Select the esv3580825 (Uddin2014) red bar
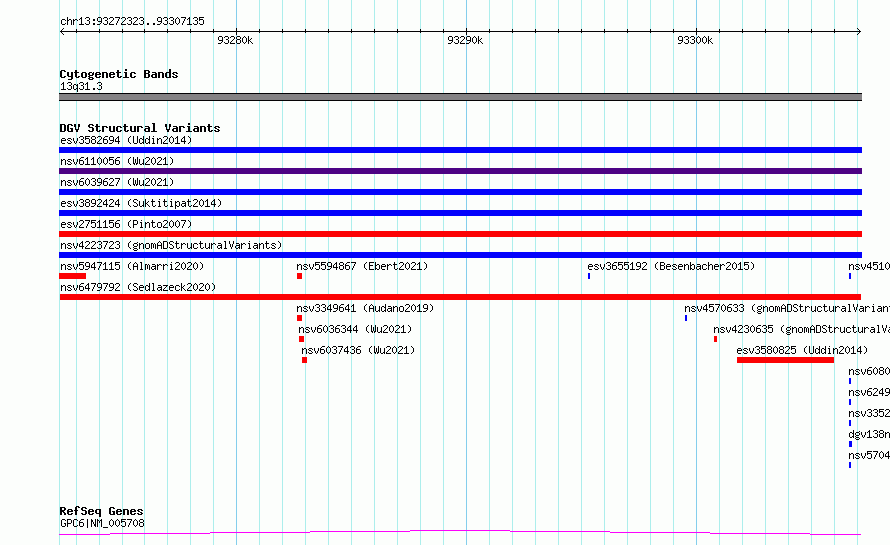 pos(786,360)
